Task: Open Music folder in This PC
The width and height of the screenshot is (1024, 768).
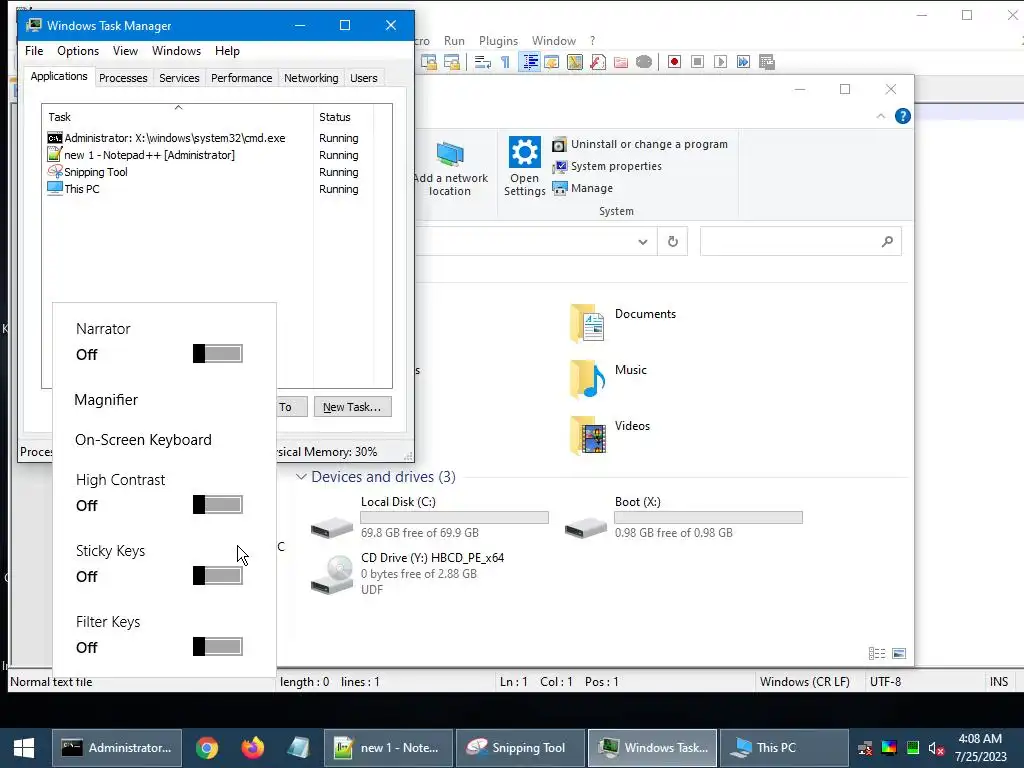Action: click(607, 378)
